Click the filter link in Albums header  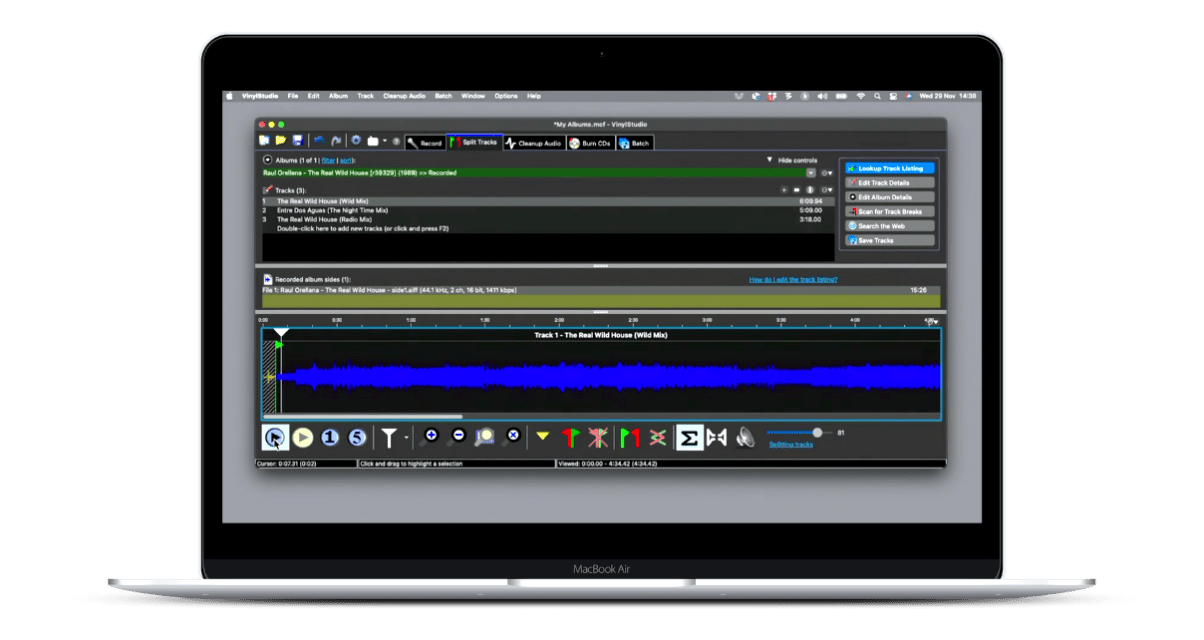(328, 160)
